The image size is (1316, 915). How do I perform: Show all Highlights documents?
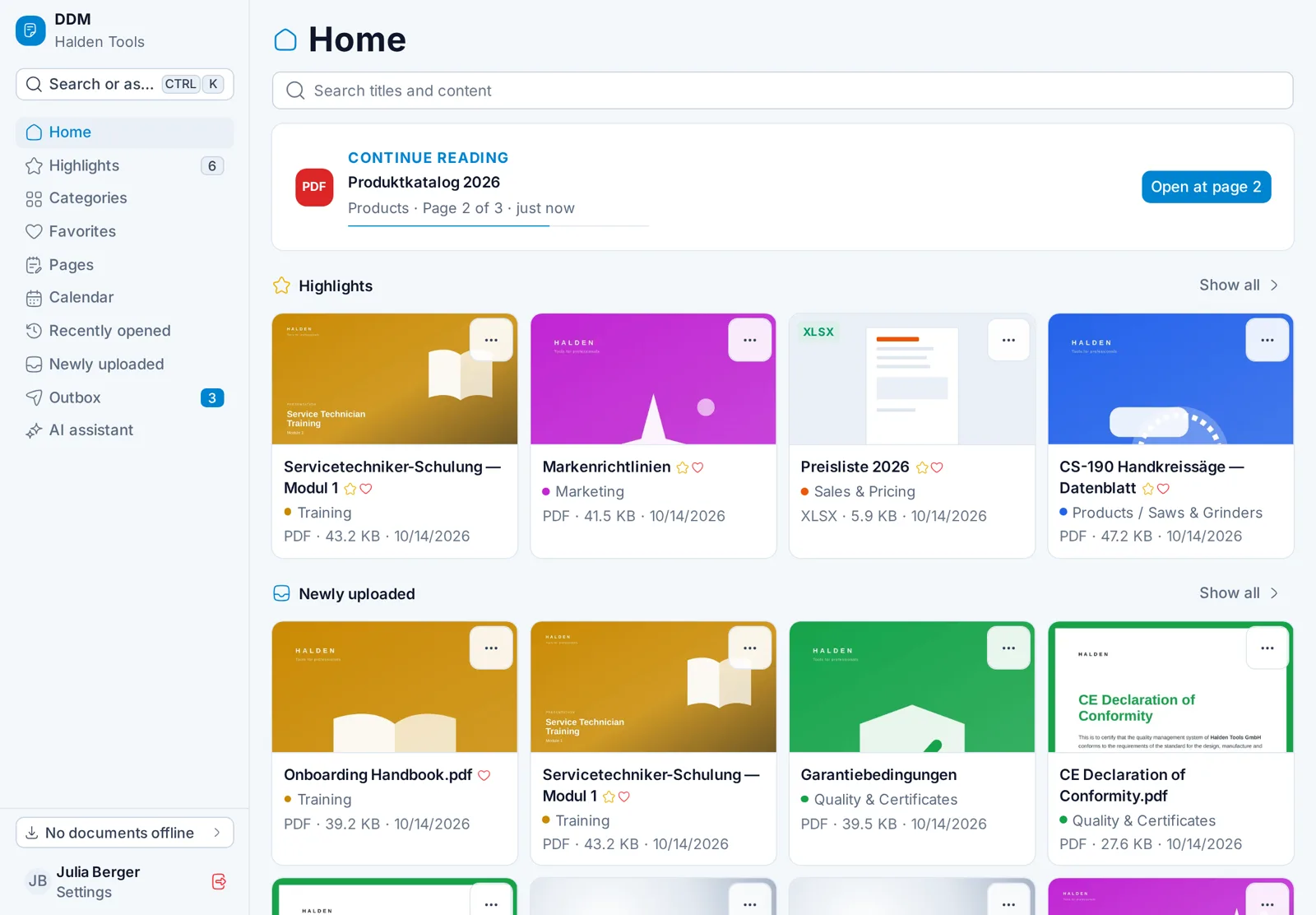pos(1239,285)
